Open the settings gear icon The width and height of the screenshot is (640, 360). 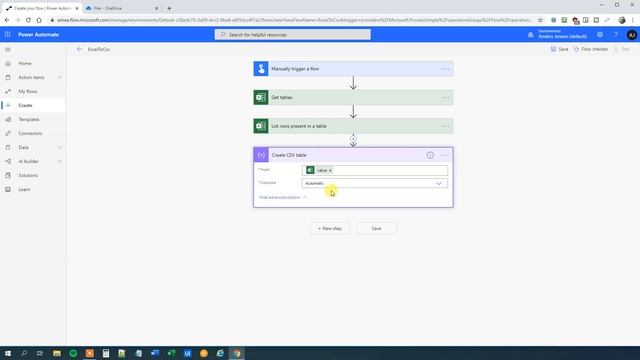[x=600, y=35]
